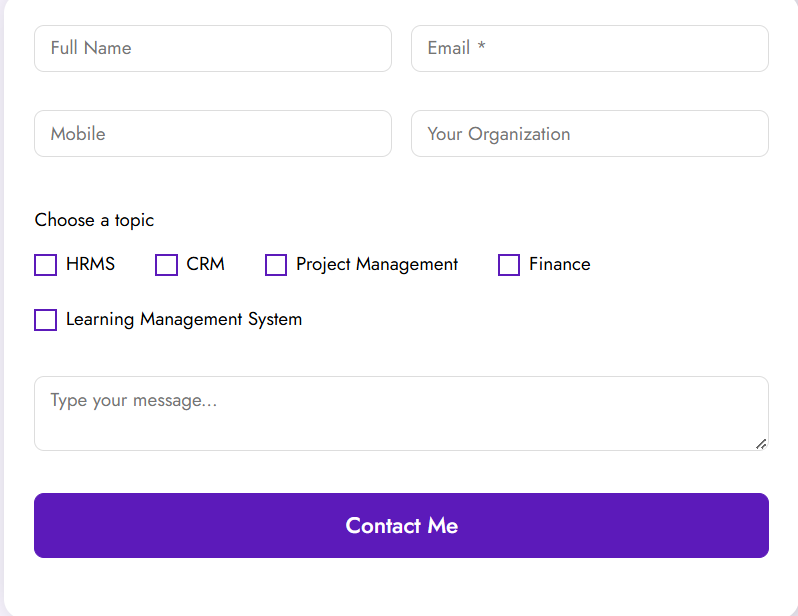This screenshot has width=798, height=616.
Task: Check the Project Management checkbox
Action: pyautogui.click(x=276, y=265)
